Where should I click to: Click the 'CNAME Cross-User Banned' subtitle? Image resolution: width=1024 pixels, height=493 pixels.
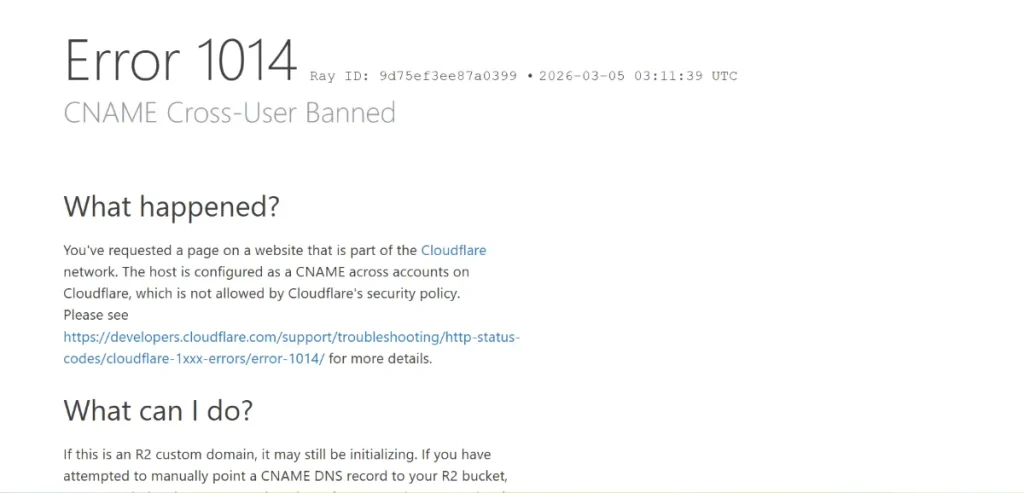(229, 113)
